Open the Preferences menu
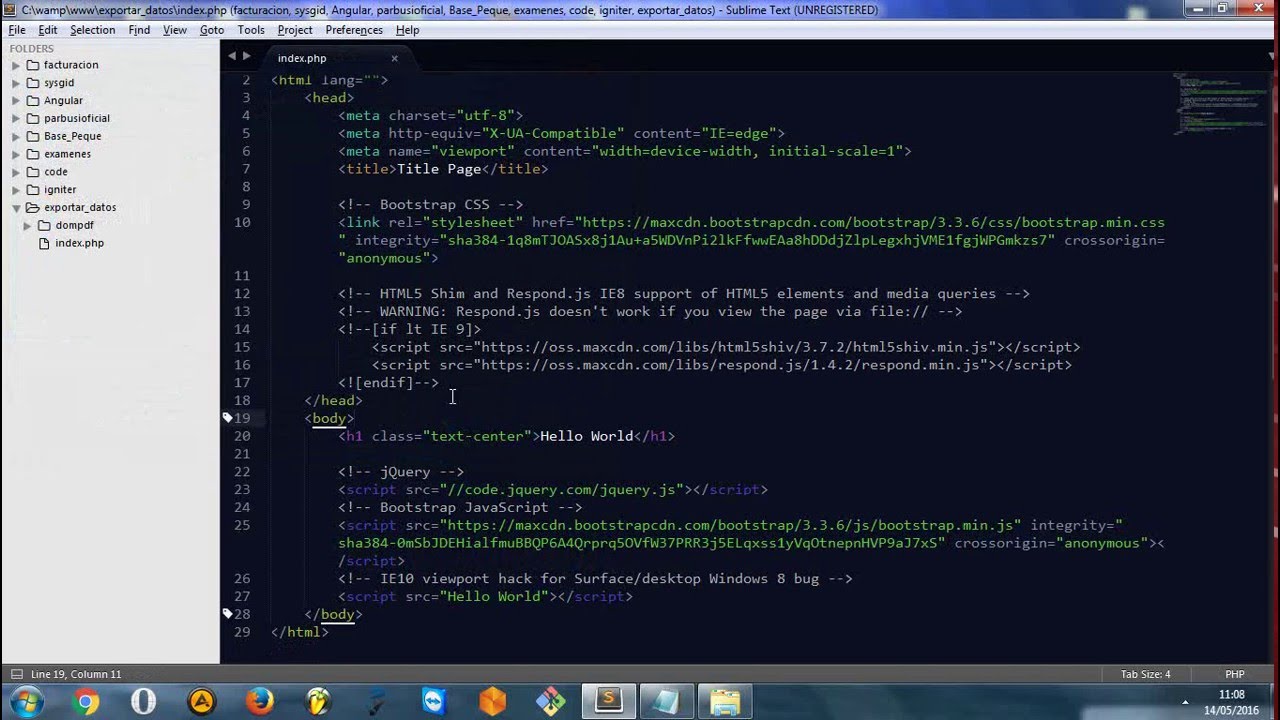1280x720 pixels. (354, 30)
